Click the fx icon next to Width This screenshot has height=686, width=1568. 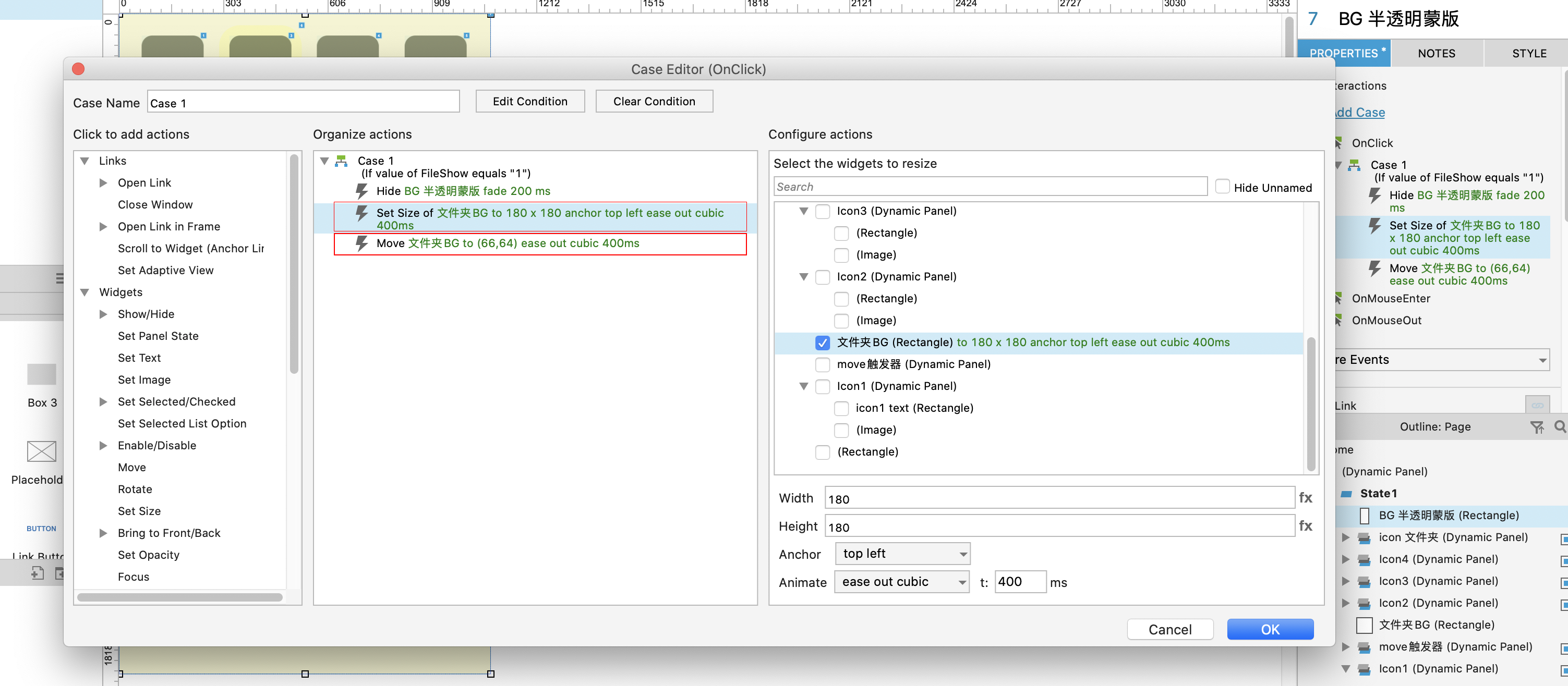click(x=1305, y=497)
